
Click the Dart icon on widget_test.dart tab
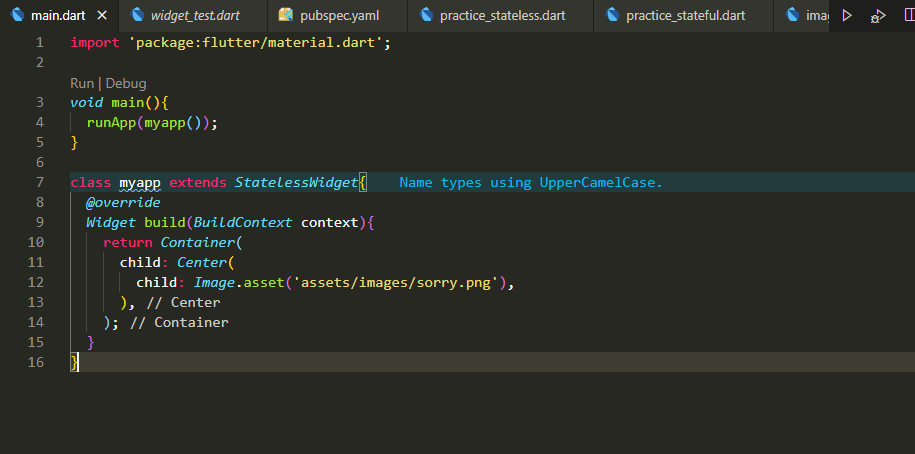pos(136,15)
